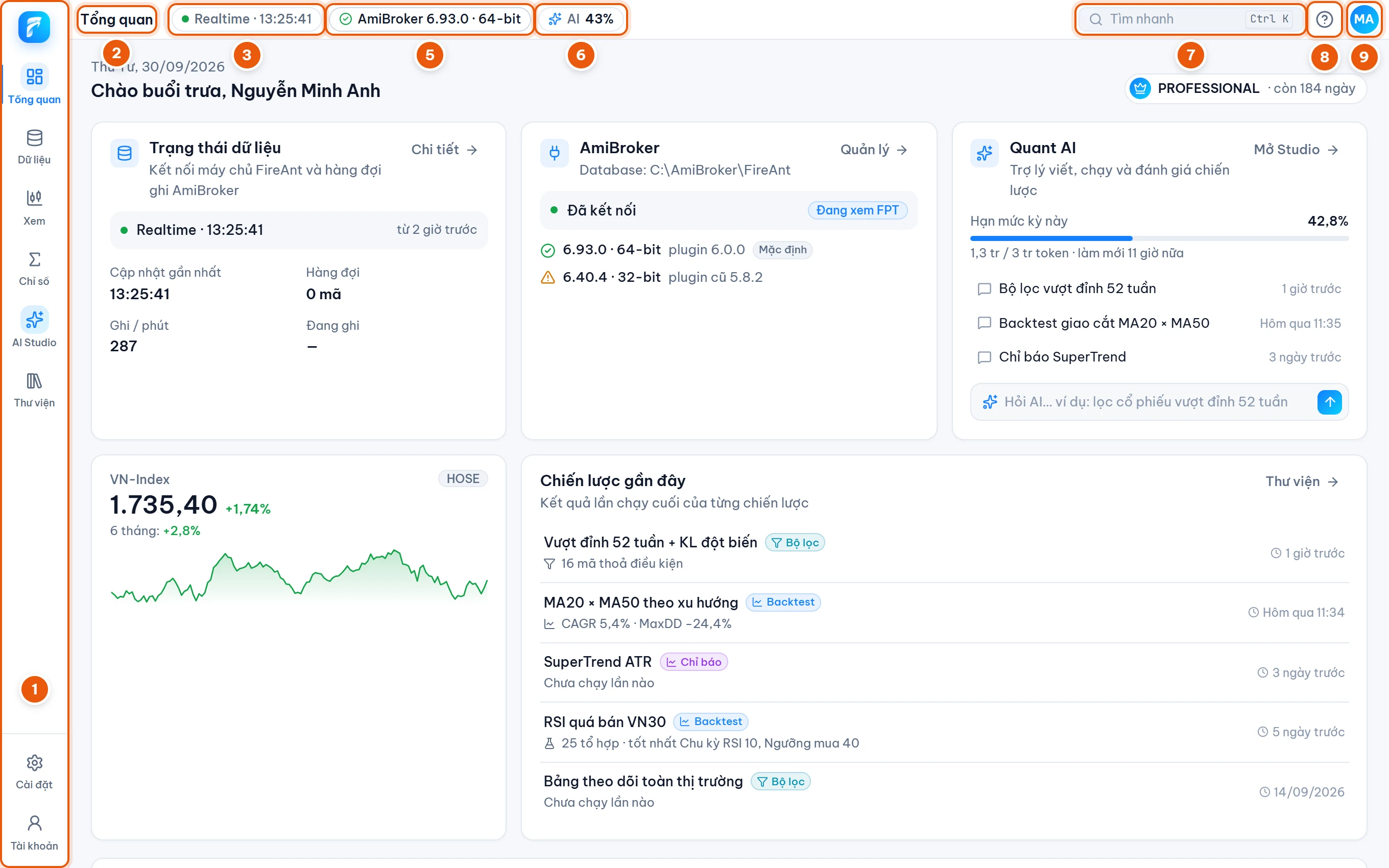The width and height of the screenshot is (1389, 868).
Task: Open Cài đặt settings
Action: (34, 771)
